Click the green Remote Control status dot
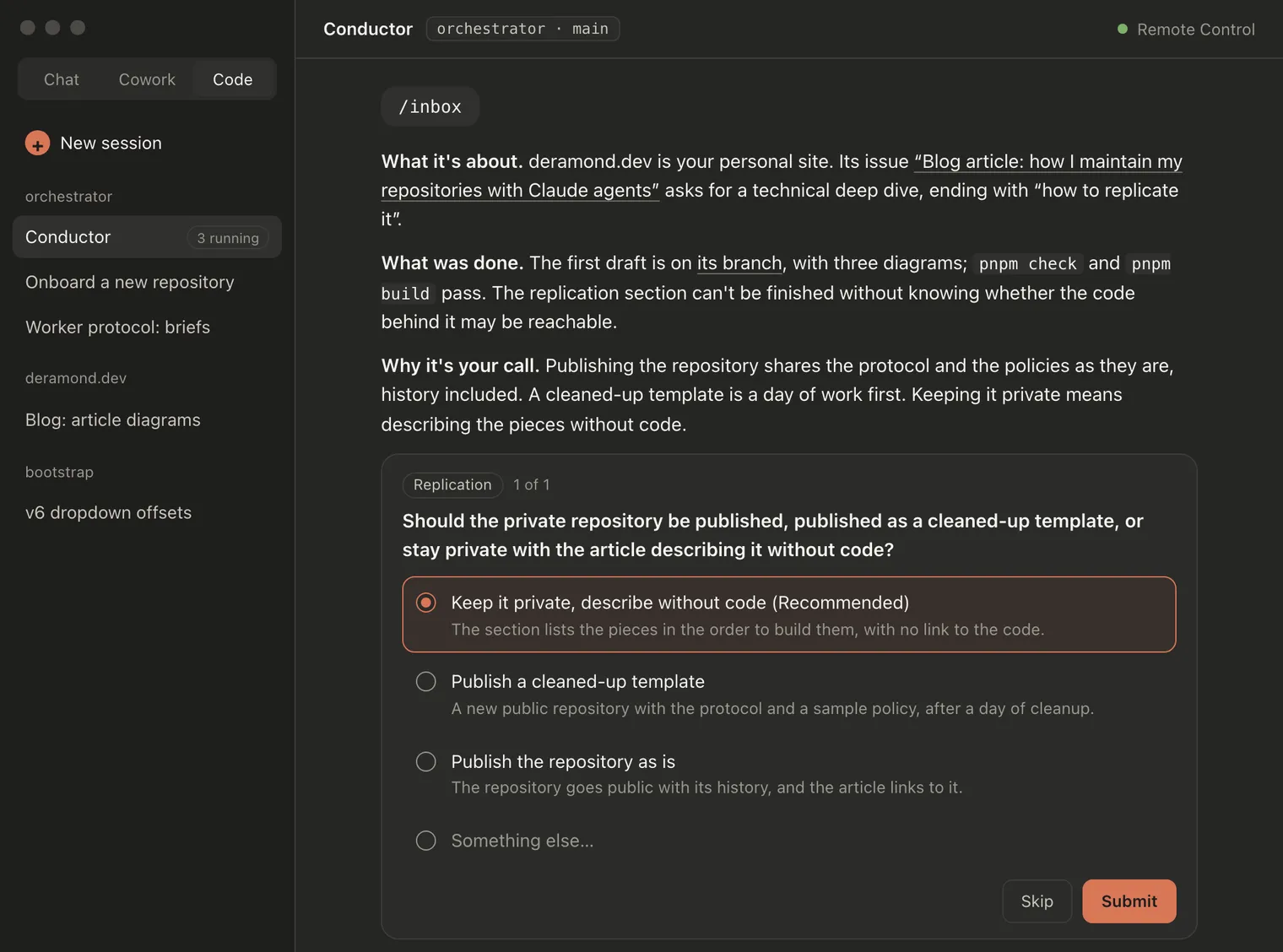1283x952 pixels. click(1123, 29)
